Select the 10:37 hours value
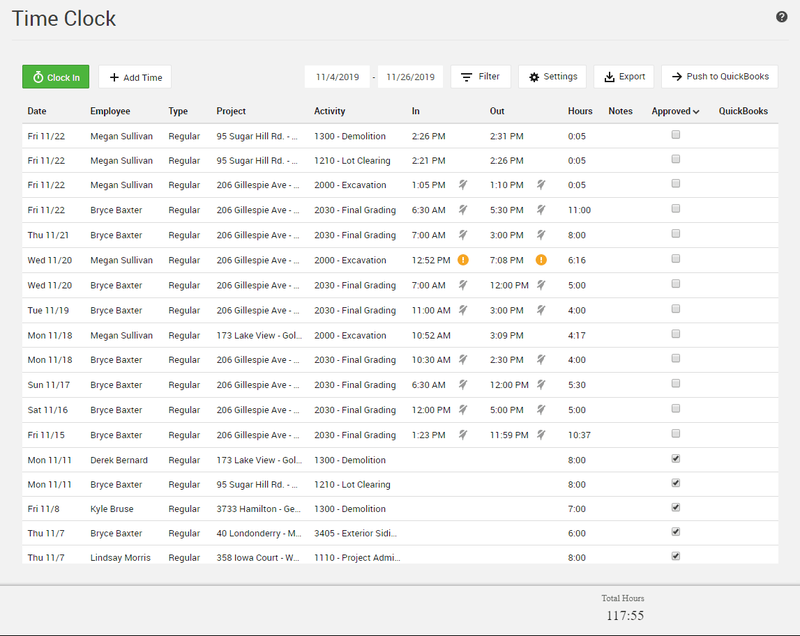 pyautogui.click(x=579, y=435)
